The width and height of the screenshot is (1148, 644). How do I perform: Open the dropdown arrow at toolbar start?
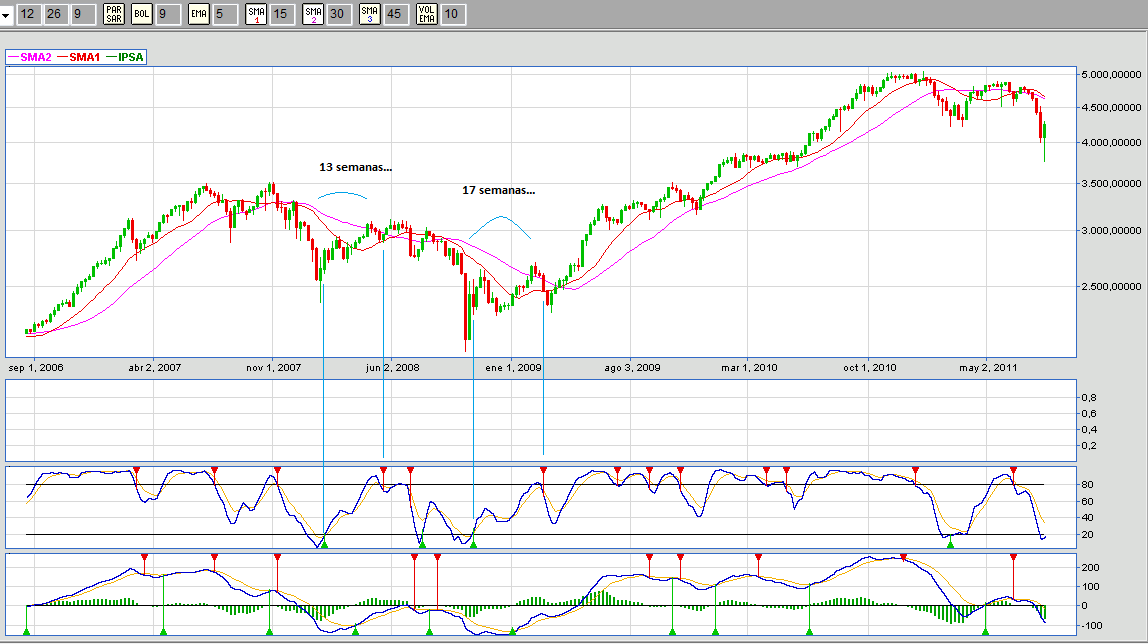click(x=6, y=15)
